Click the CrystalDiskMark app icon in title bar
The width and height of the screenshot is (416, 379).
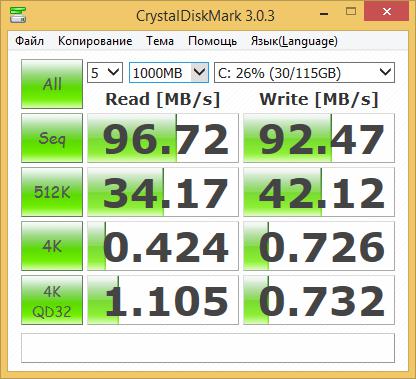coord(18,14)
